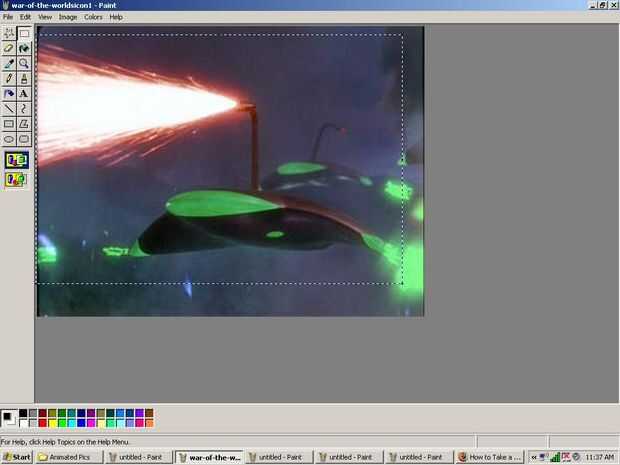Pick the black palette swatch
This screenshot has width=620, height=465.
point(23,414)
